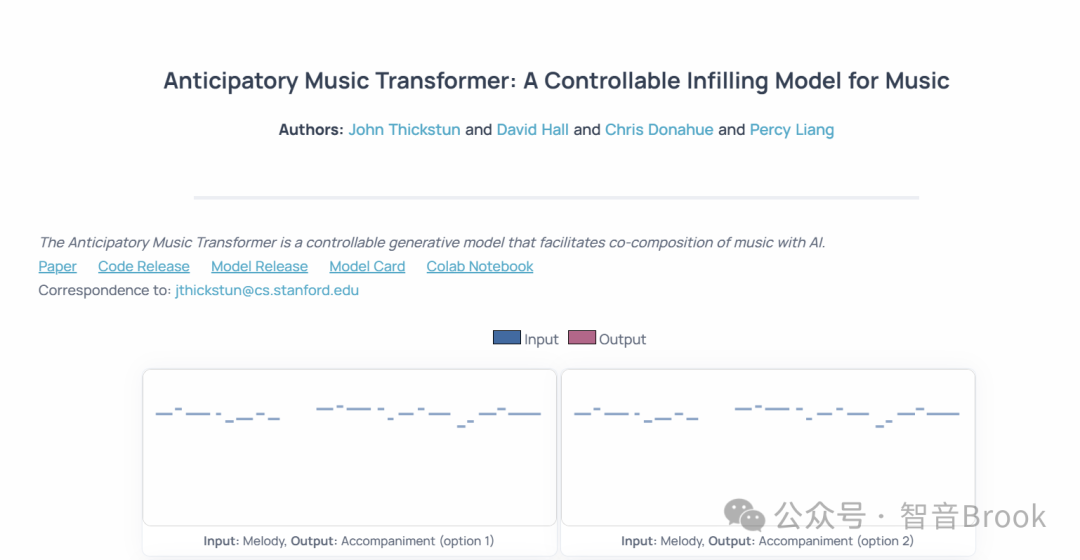Viewport: 1080px width, 560px height.
Task: Click the blue Input legend swatch
Action: [506, 338]
